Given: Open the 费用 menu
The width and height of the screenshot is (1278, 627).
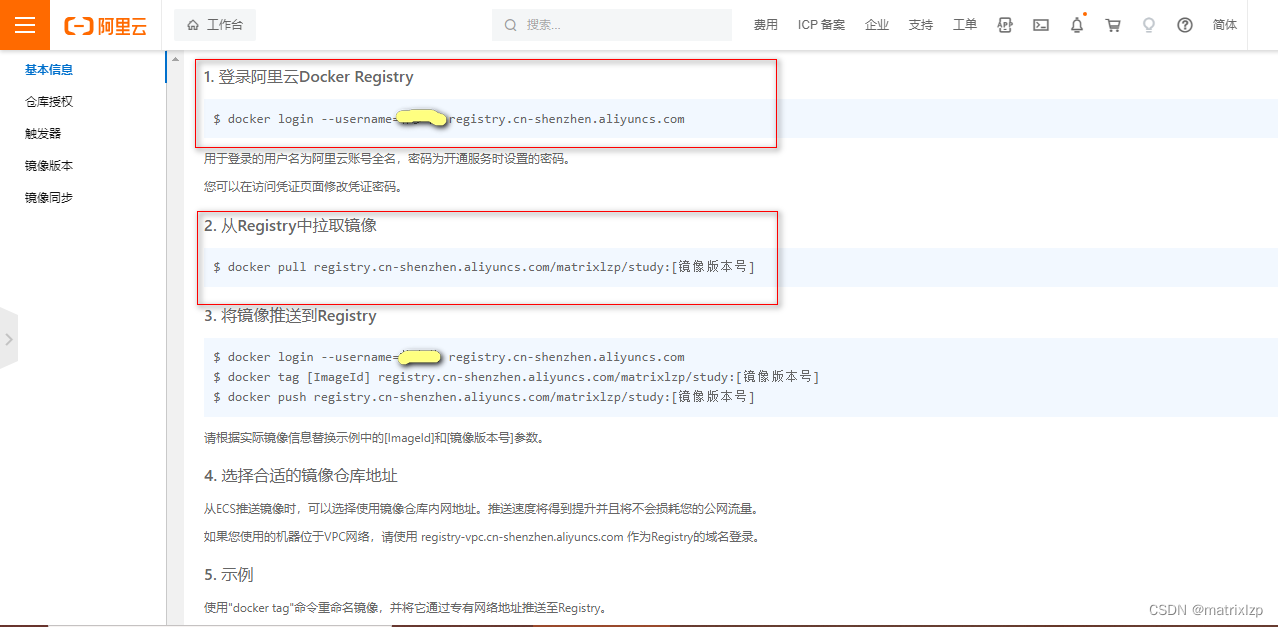Looking at the screenshot, I should coord(766,25).
